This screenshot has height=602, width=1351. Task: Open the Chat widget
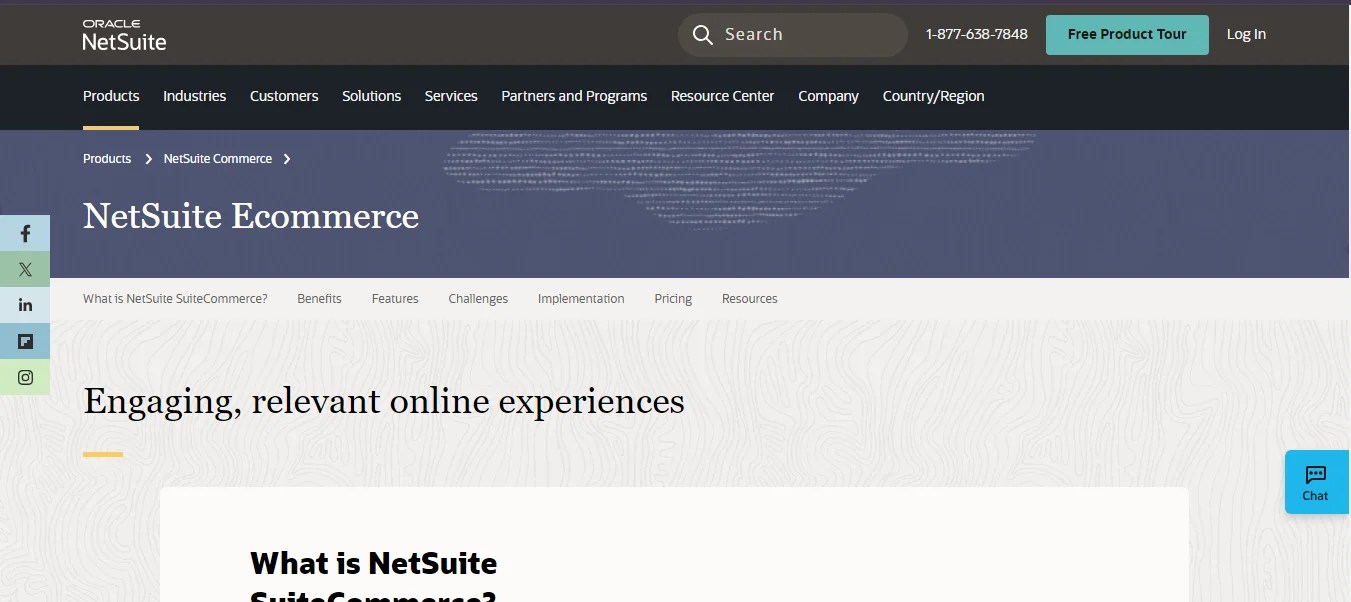pos(1316,482)
